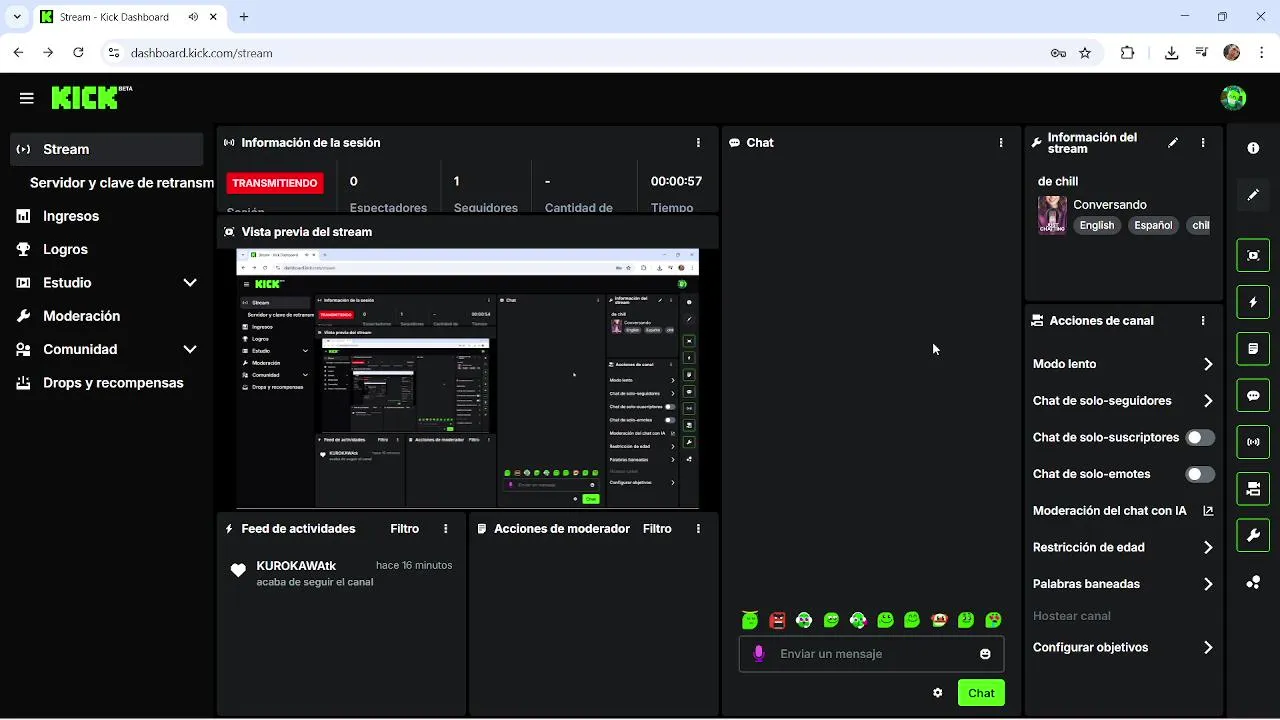Expand the Modo lento option
This screenshot has height=720, width=1280.
point(1208,364)
